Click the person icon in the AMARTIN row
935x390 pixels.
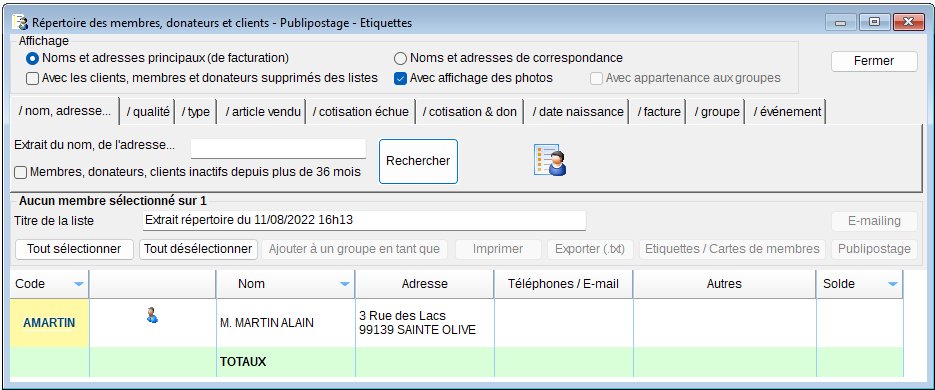pyautogui.click(x=152, y=315)
